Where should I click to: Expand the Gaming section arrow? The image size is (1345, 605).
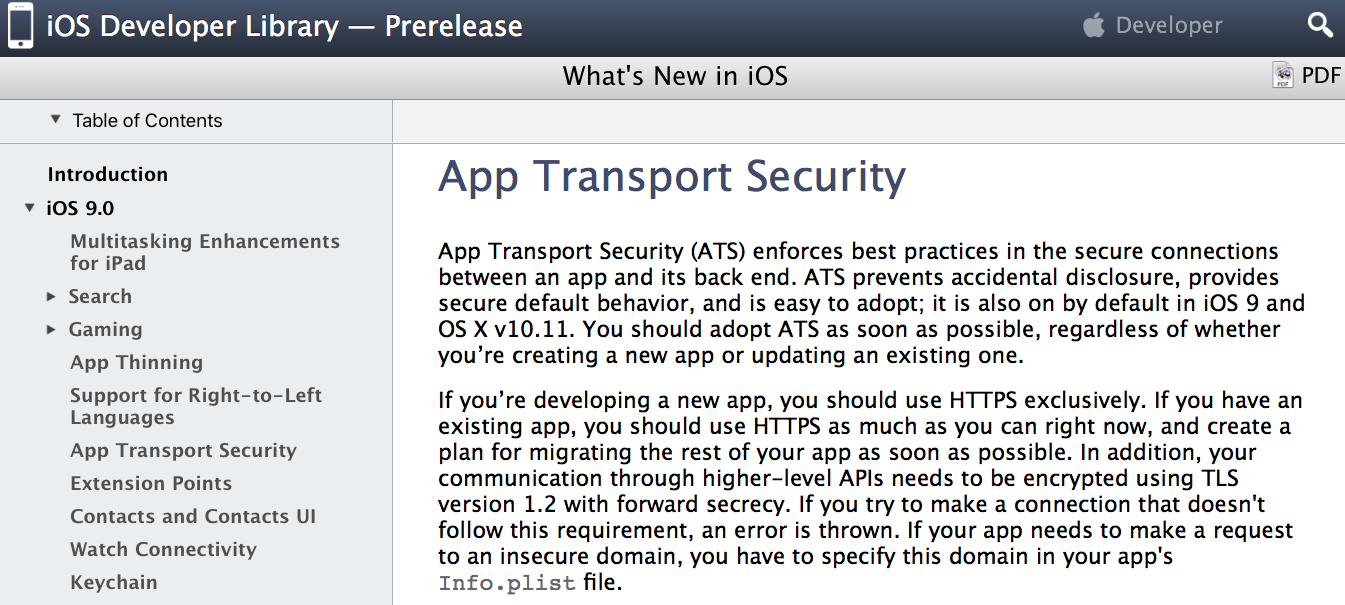51,330
